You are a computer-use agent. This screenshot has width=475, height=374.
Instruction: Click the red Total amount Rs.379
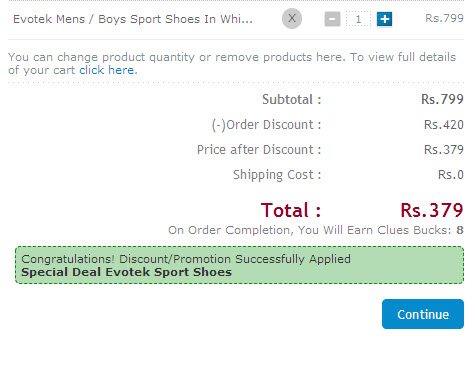point(432,210)
